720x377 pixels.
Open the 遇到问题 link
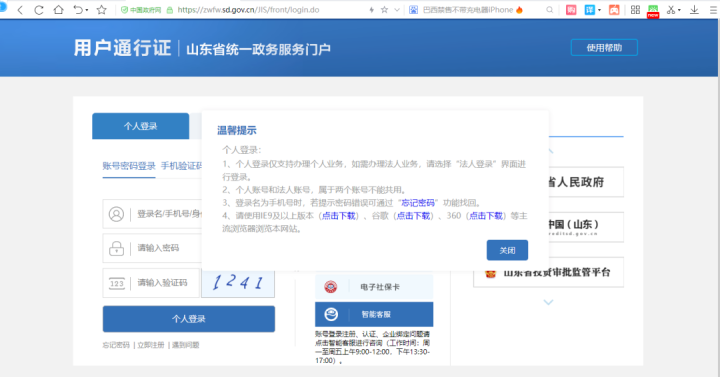point(186,345)
